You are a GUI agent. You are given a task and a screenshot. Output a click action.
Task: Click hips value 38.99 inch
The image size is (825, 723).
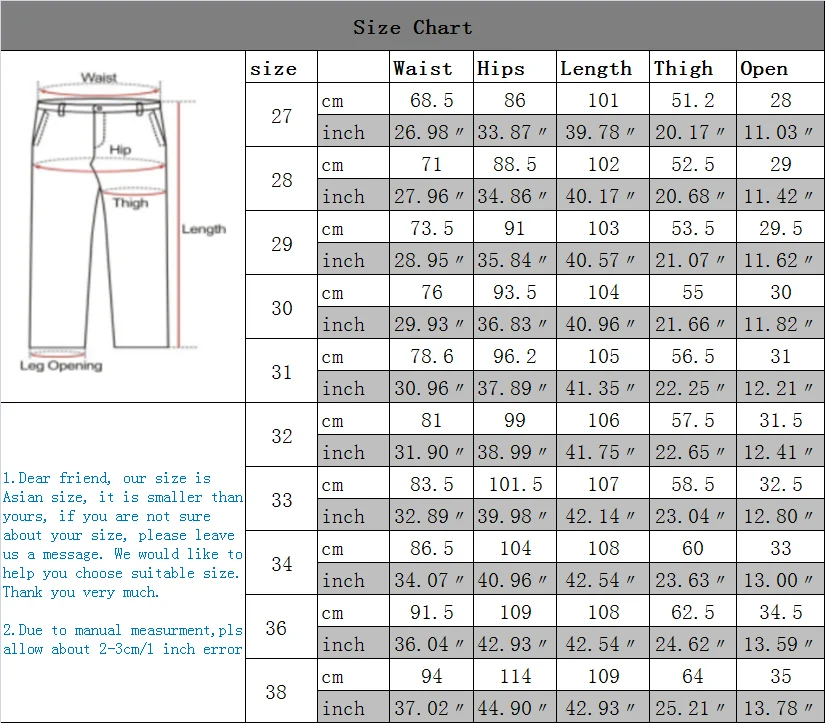pos(512,452)
